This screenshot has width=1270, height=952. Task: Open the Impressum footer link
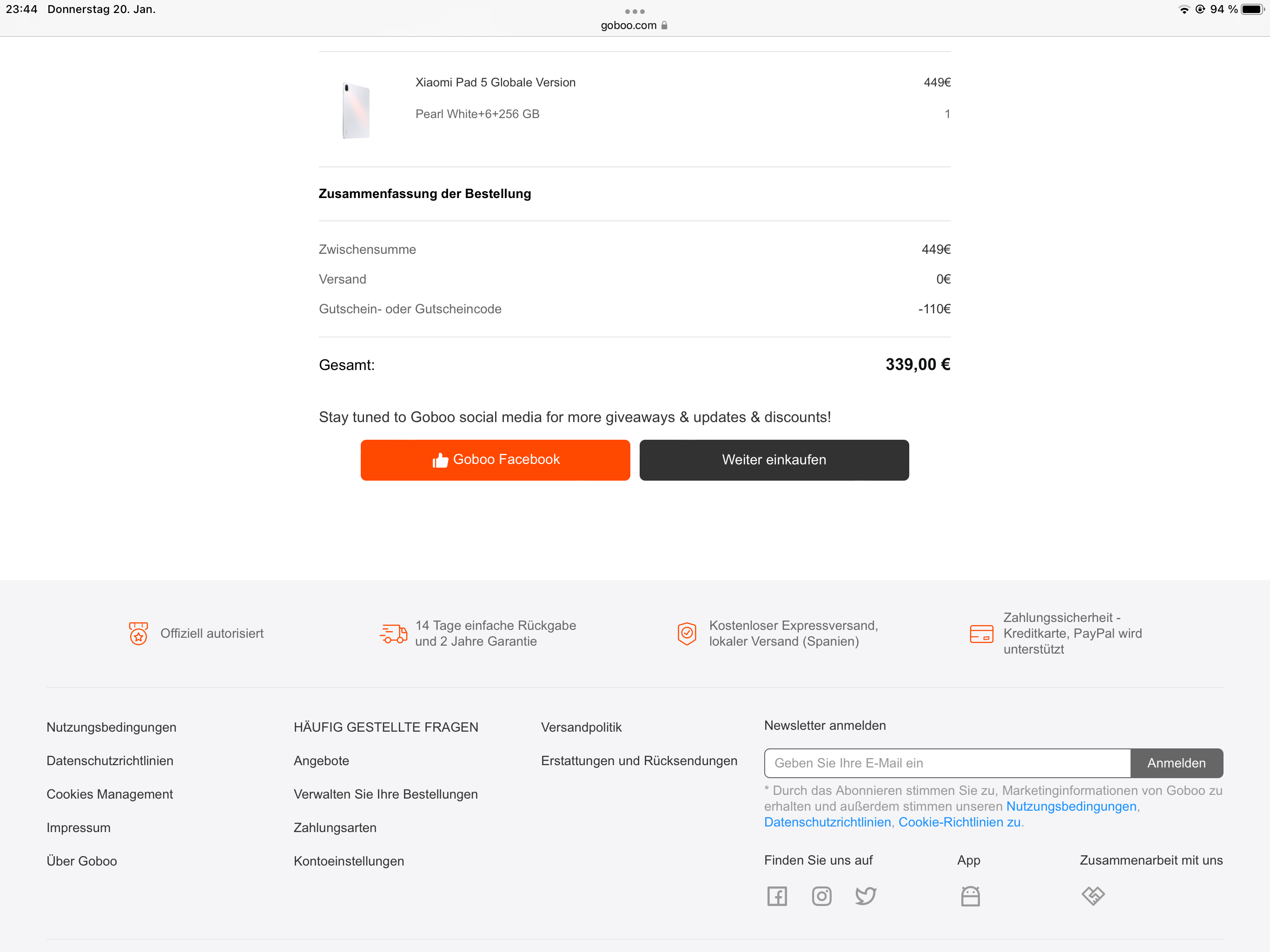(79, 827)
